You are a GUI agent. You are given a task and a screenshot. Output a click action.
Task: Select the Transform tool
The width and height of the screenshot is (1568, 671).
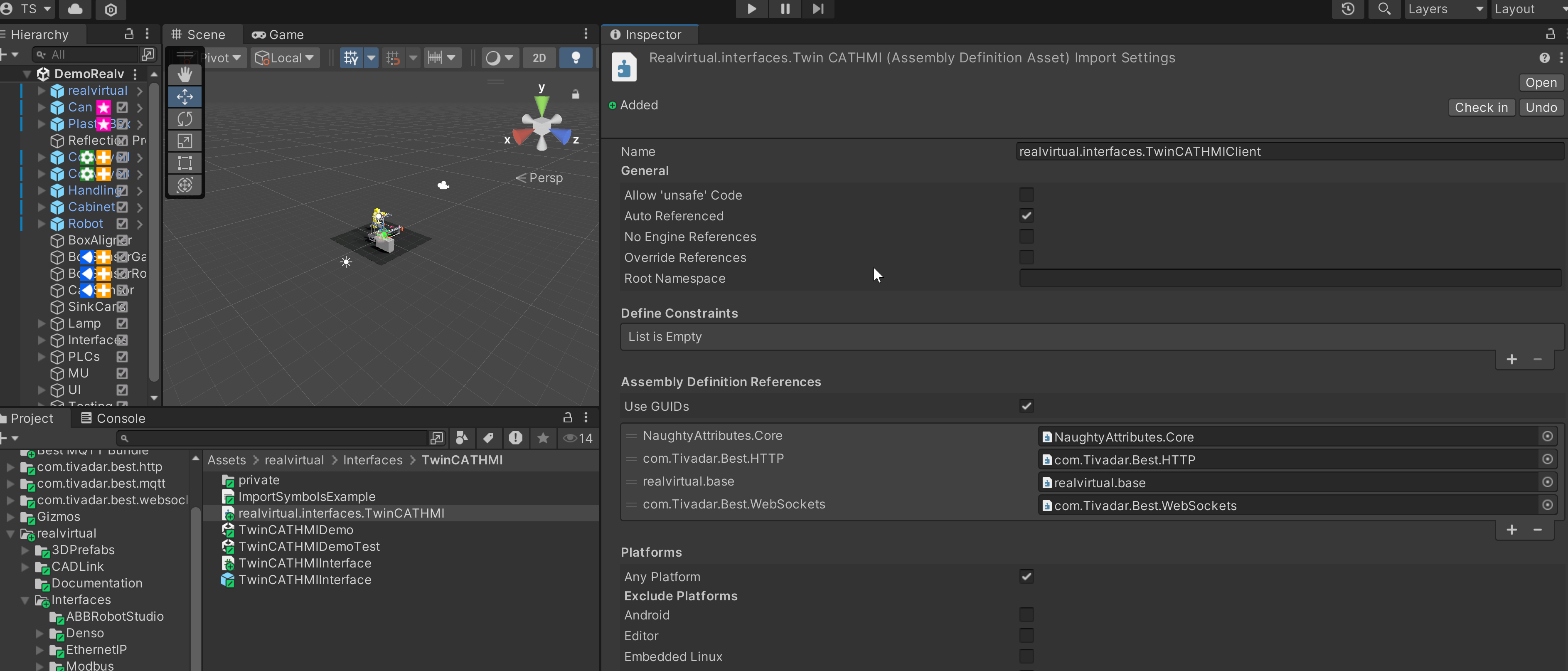pos(185,185)
